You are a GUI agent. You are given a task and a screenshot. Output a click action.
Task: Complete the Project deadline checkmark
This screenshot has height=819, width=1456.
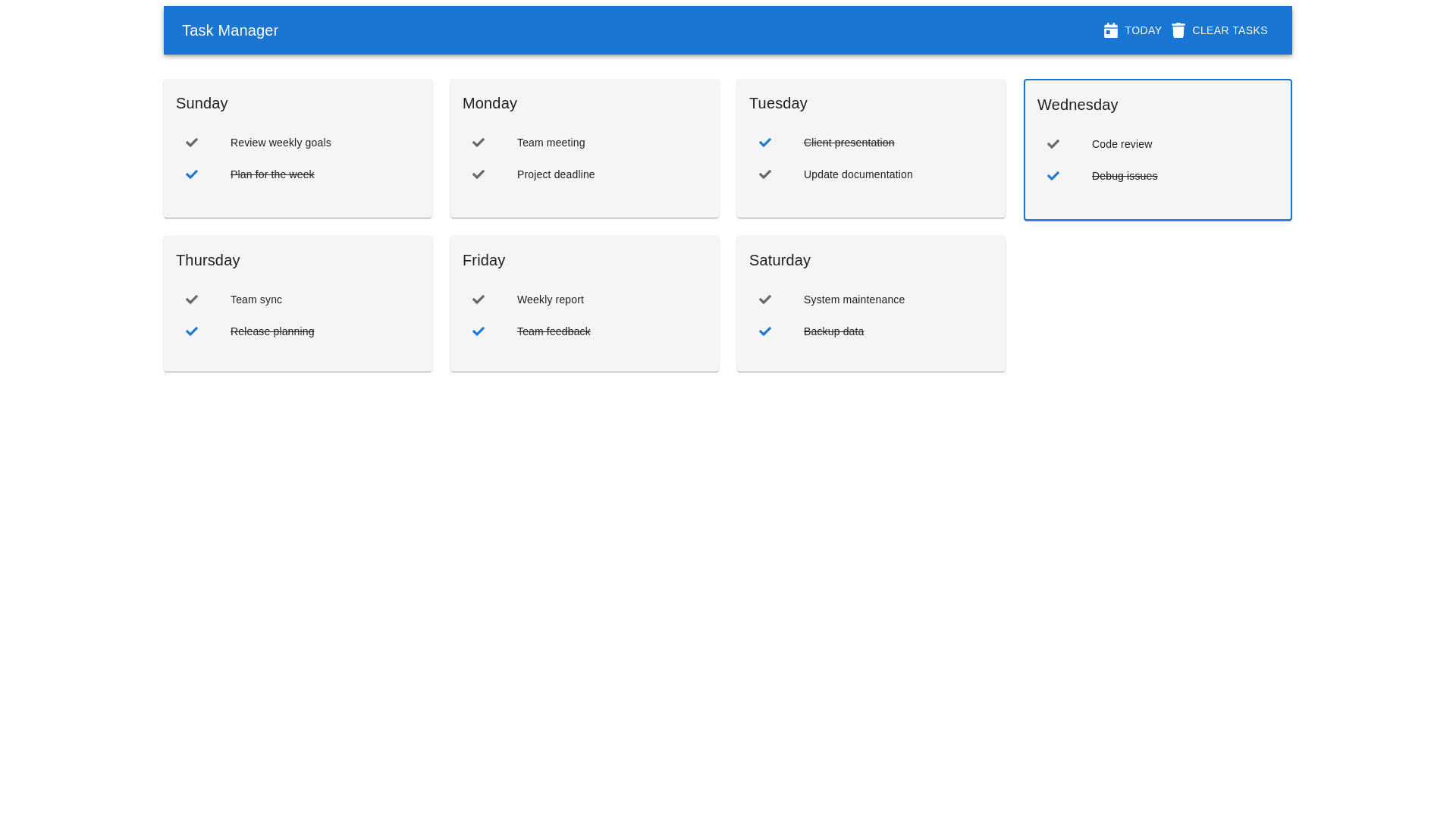[479, 174]
